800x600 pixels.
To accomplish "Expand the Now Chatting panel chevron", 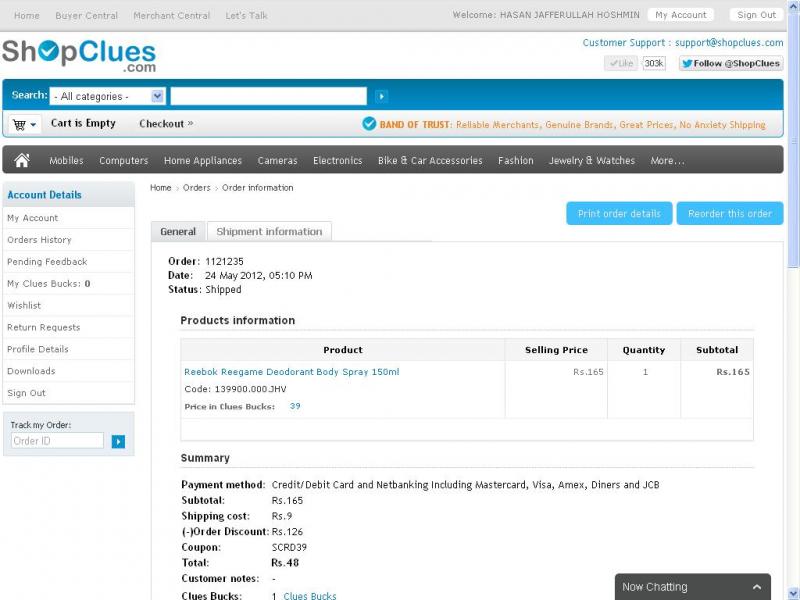I will [757, 587].
